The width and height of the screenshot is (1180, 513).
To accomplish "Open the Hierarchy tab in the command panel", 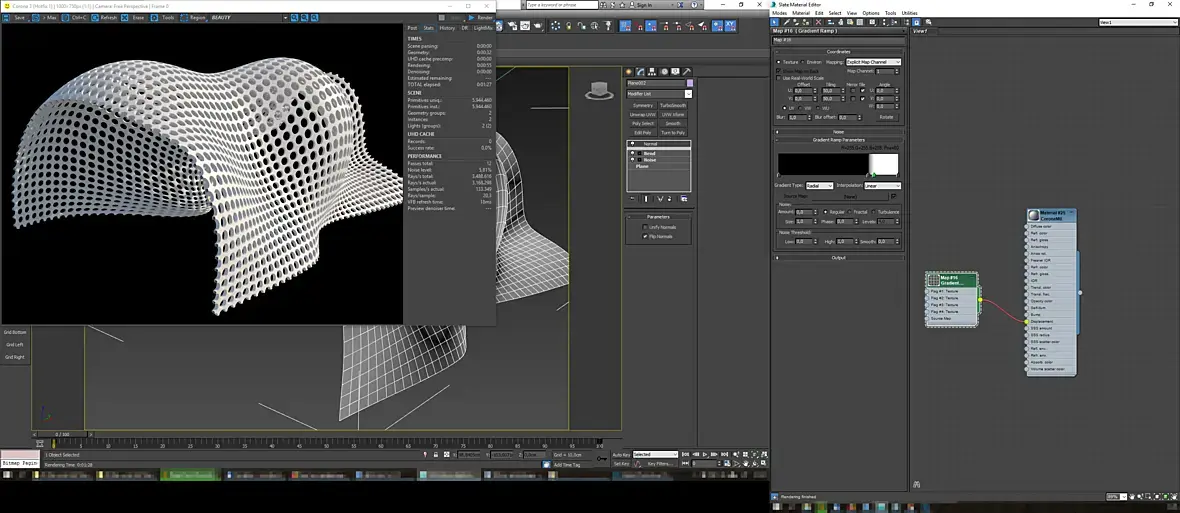I will (x=654, y=72).
